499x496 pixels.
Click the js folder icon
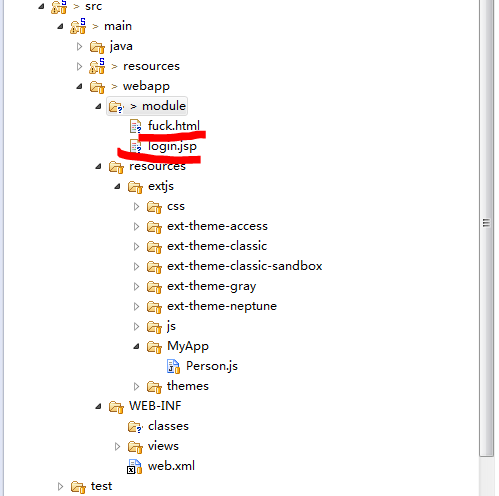click(x=154, y=327)
